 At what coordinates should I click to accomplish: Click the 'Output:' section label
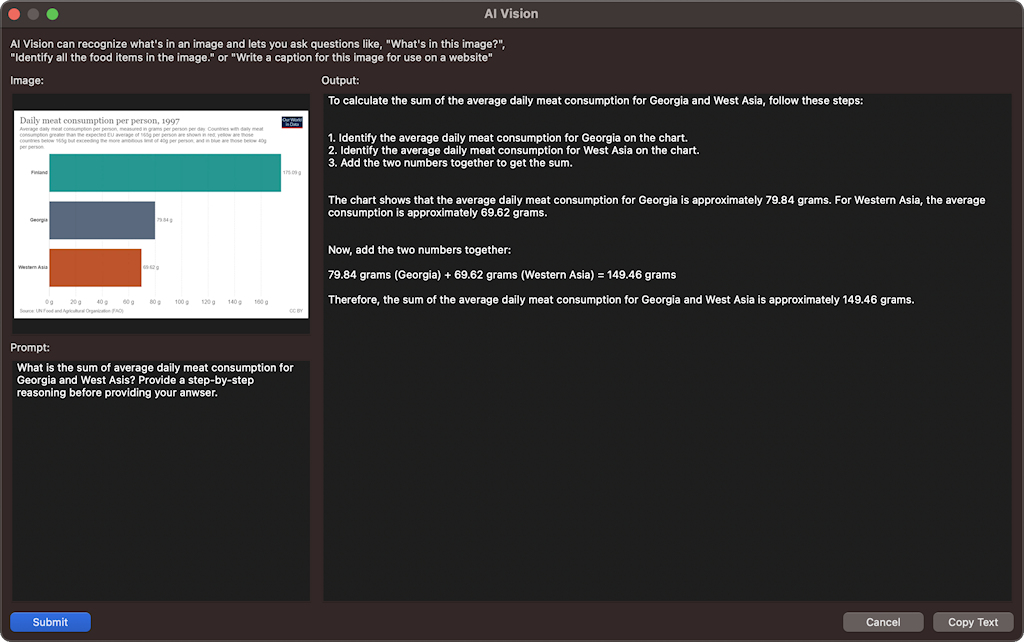click(x=340, y=80)
